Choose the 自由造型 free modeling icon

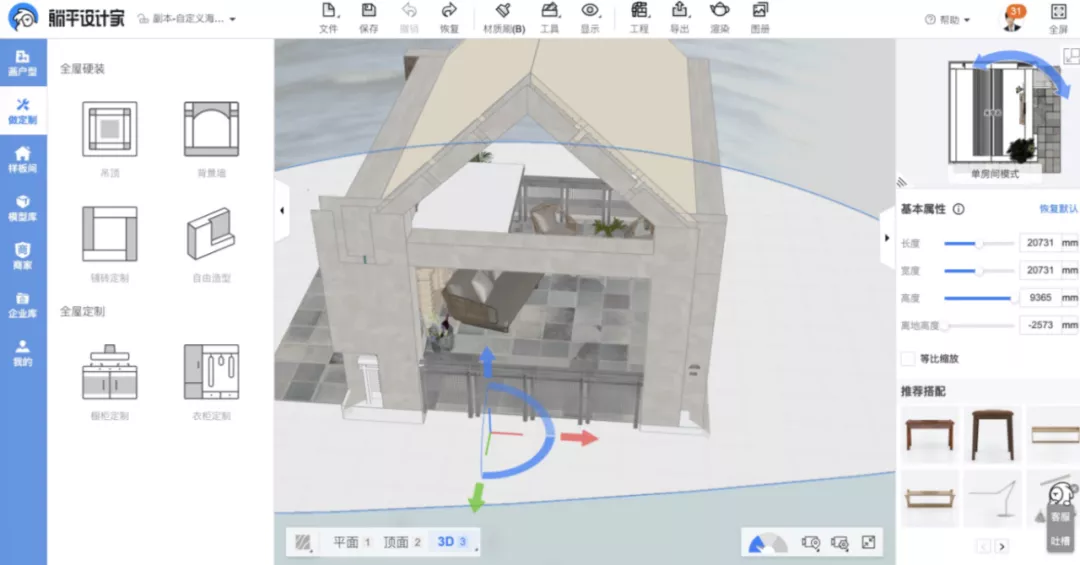211,234
